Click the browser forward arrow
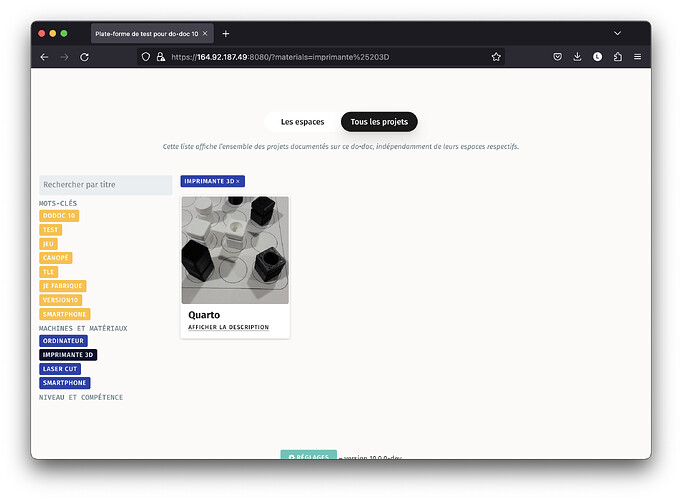The image size is (682, 500). 64,57
